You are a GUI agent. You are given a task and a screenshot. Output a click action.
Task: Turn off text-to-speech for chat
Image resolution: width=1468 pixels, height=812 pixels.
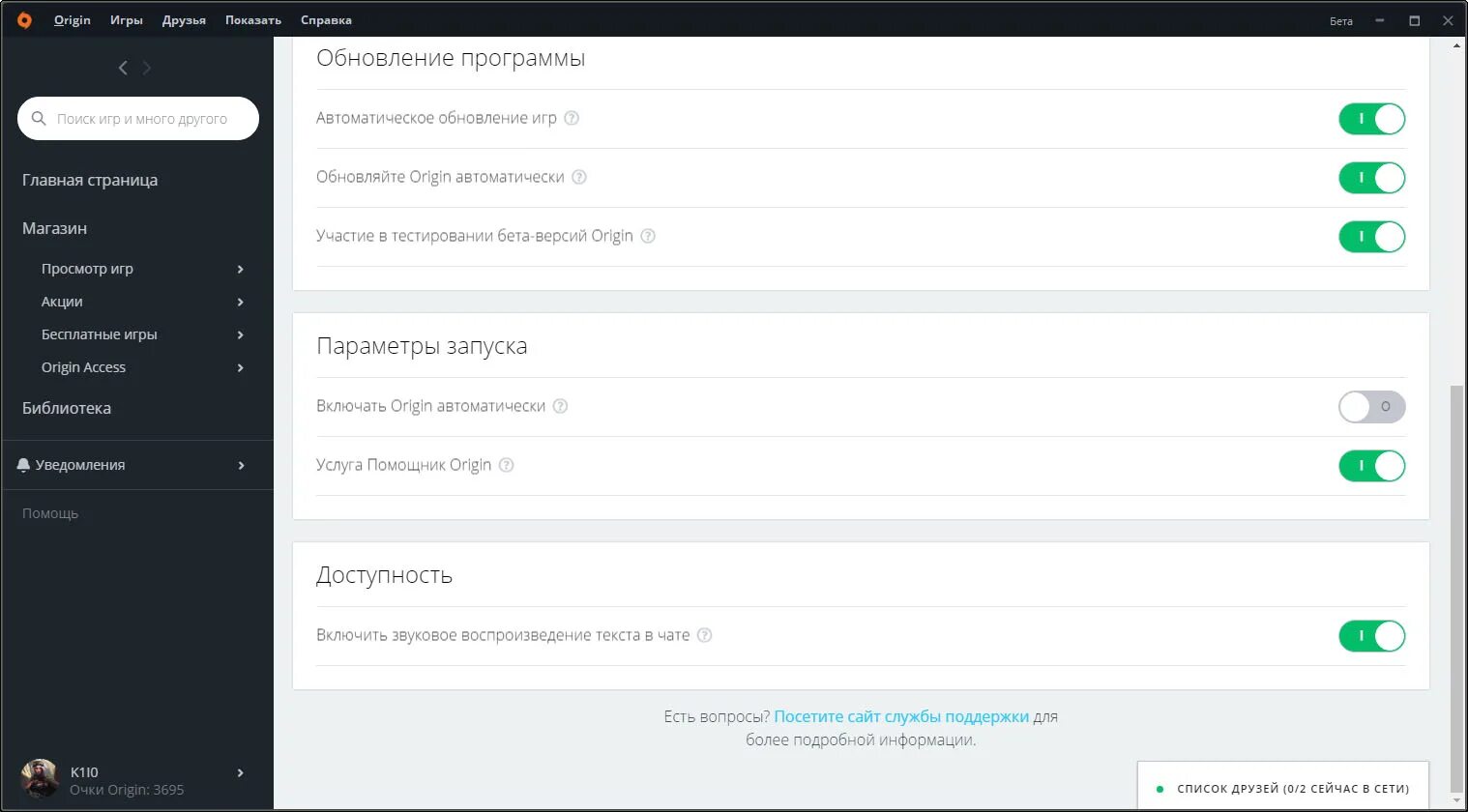(x=1371, y=636)
